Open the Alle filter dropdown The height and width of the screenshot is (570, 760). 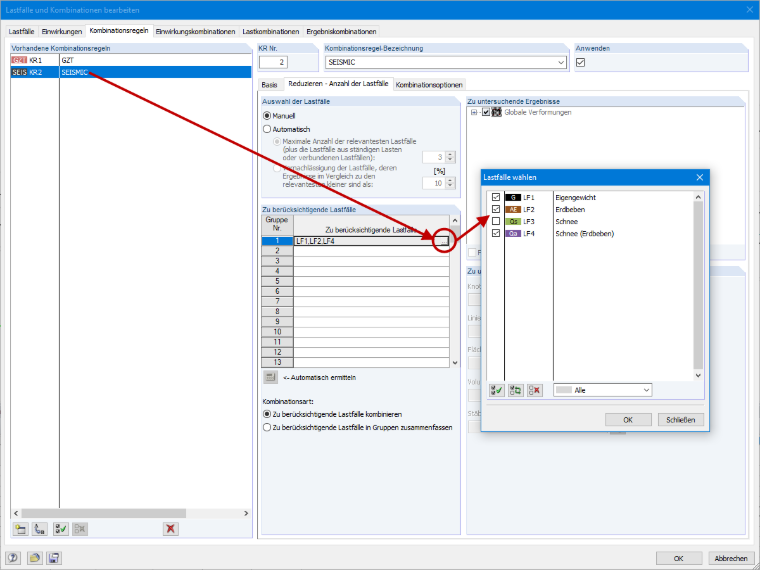(646, 390)
